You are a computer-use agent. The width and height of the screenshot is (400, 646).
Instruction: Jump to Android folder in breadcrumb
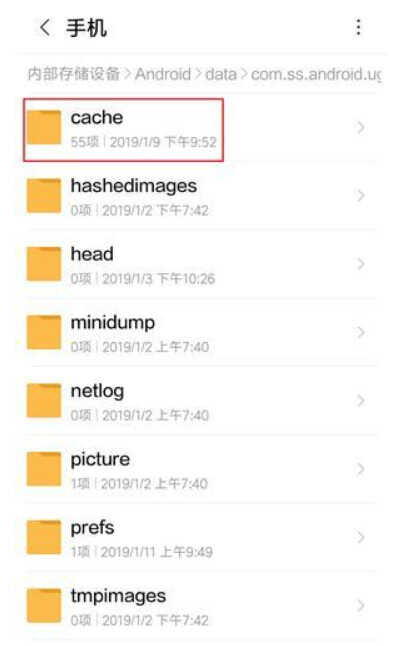pos(163,74)
